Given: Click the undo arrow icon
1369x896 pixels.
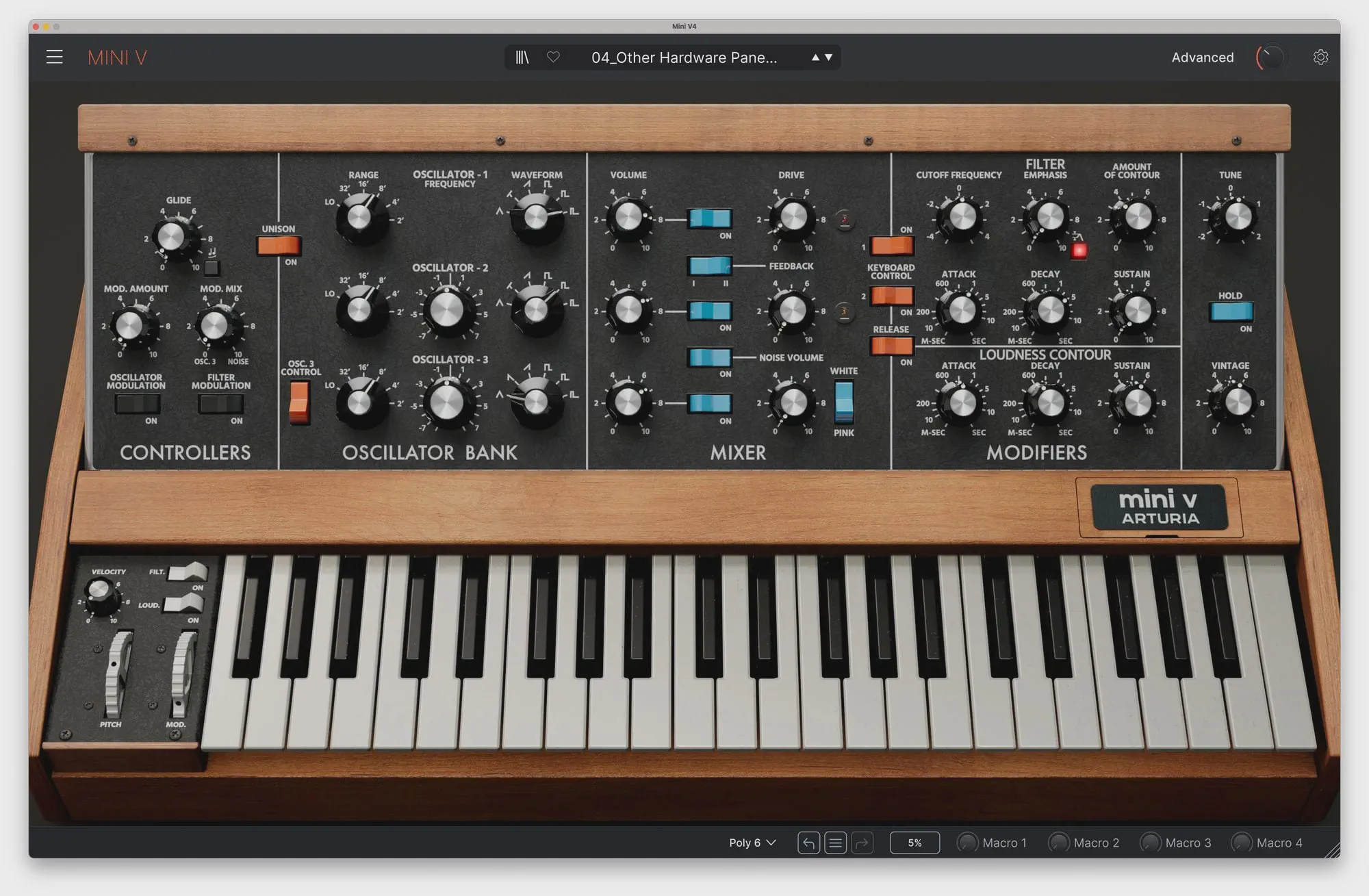Looking at the screenshot, I should point(808,843).
